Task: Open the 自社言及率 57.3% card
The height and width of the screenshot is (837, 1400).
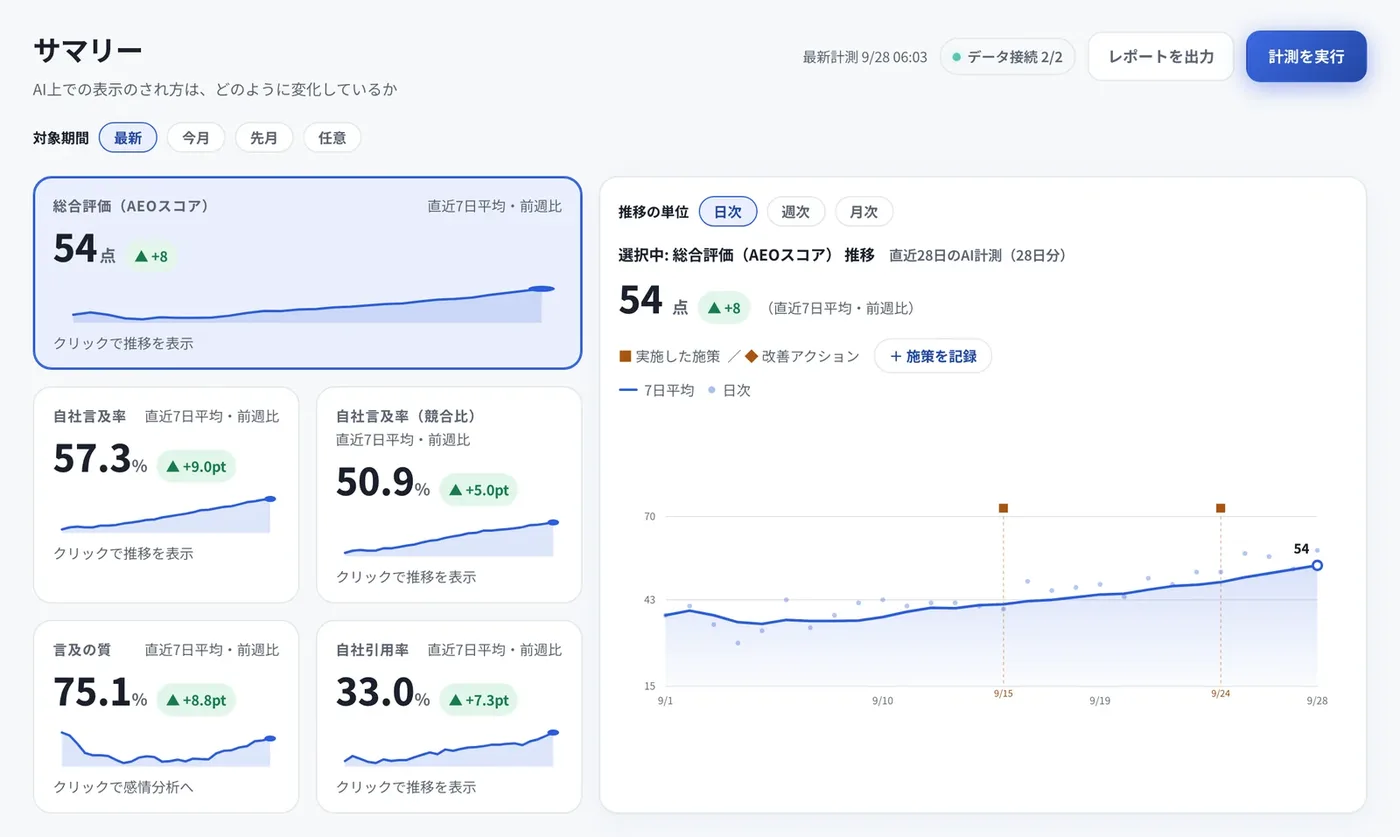Action: point(166,495)
